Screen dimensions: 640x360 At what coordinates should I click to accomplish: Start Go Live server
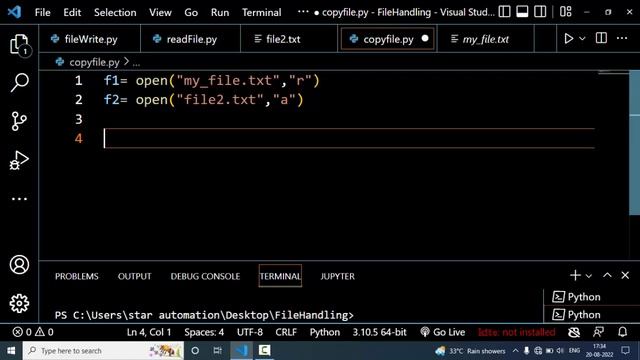(x=442, y=332)
